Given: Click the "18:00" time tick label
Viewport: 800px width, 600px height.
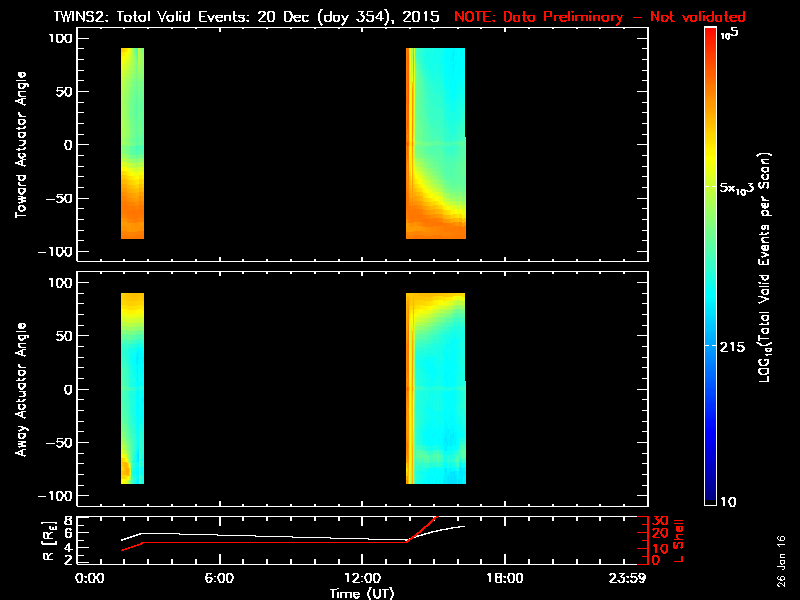Looking at the screenshot, I should pyautogui.click(x=505, y=578).
